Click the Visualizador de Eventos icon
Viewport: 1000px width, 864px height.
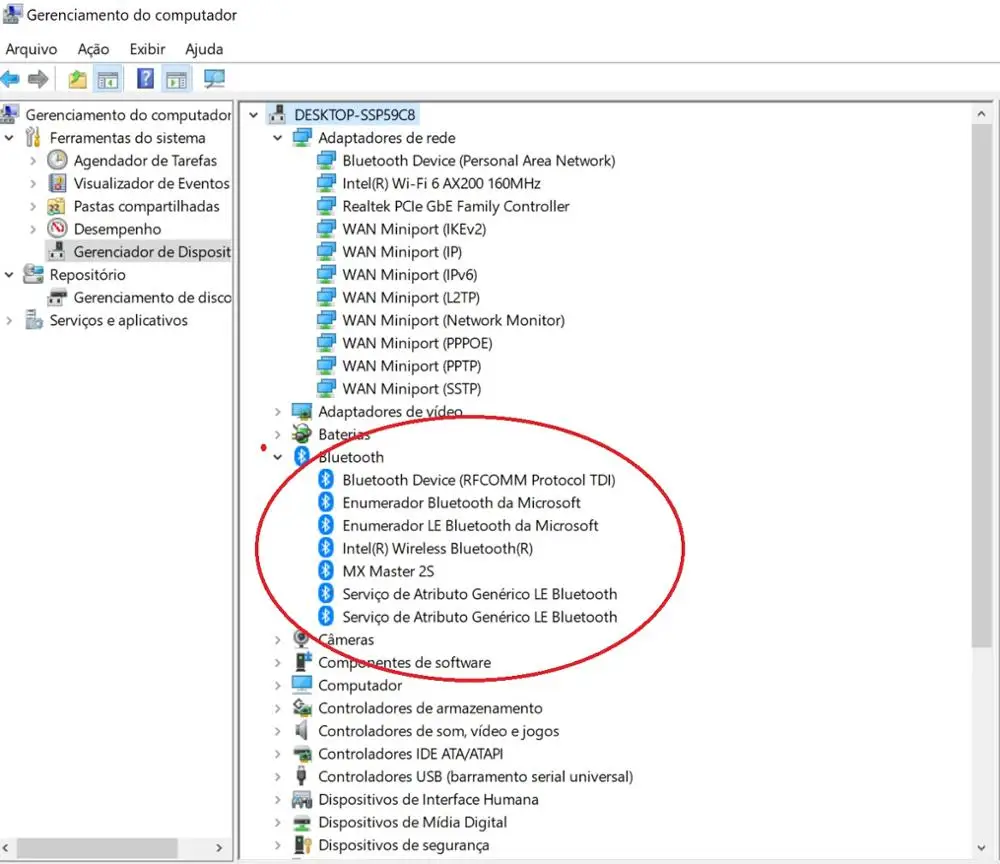click(x=57, y=183)
